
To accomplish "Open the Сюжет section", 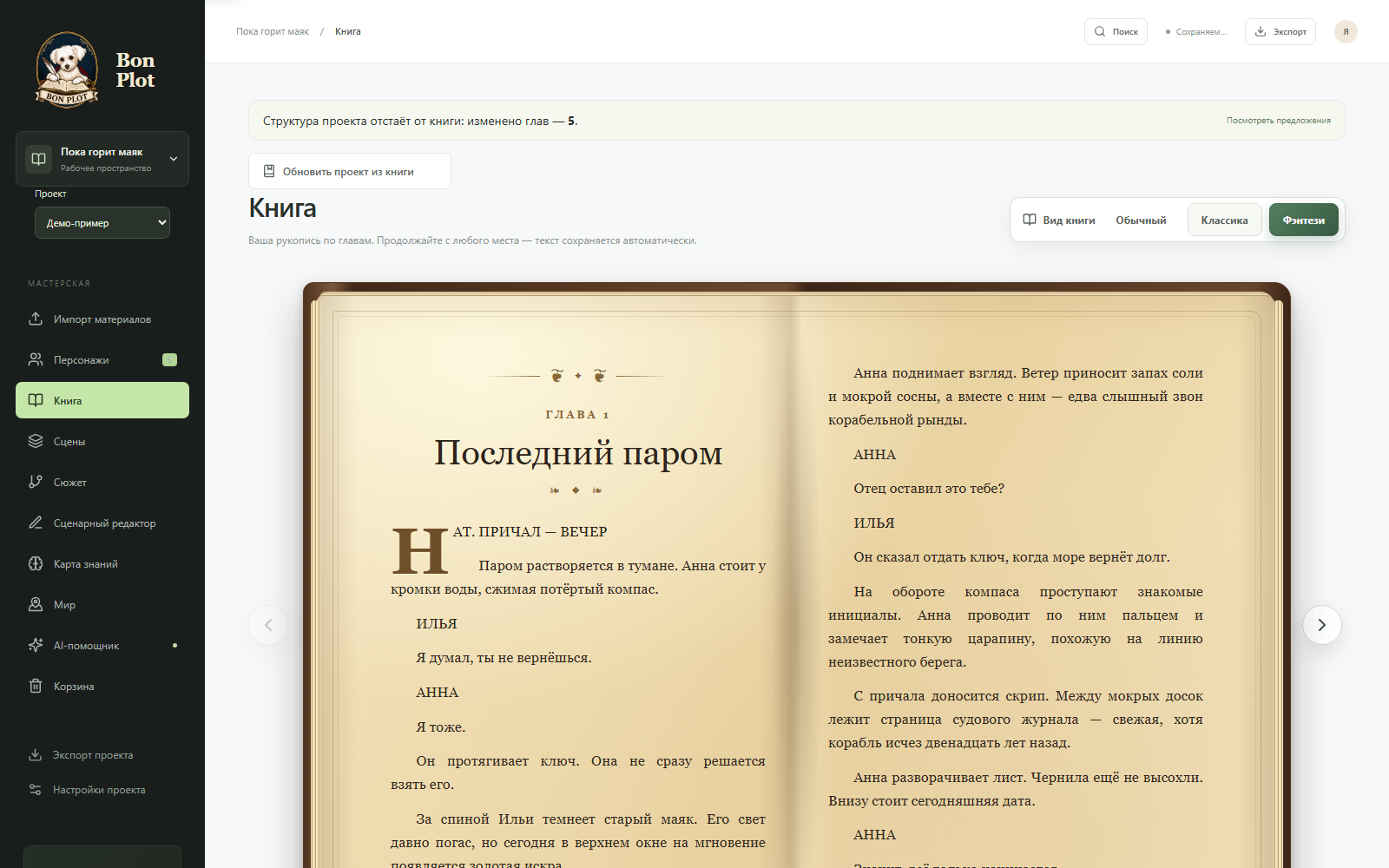I will click(102, 482).
